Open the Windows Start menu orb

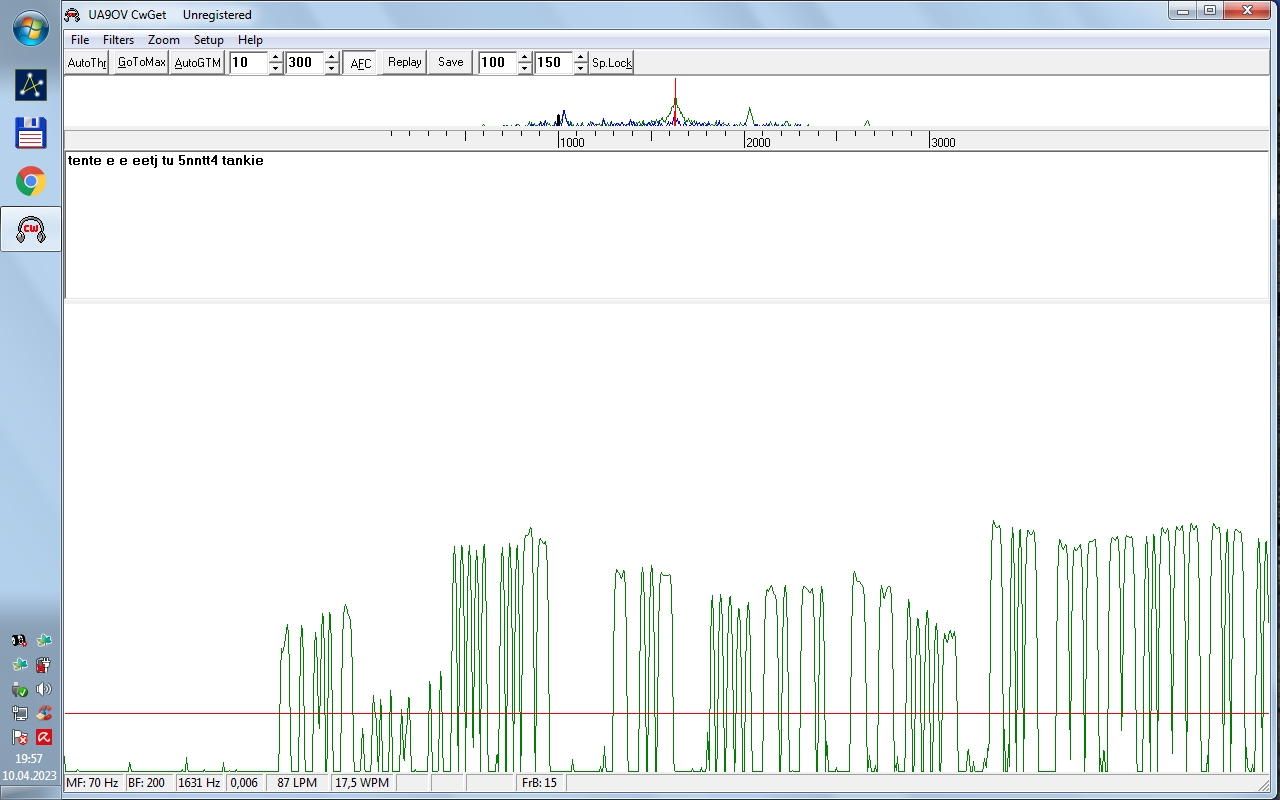(30, 28)
